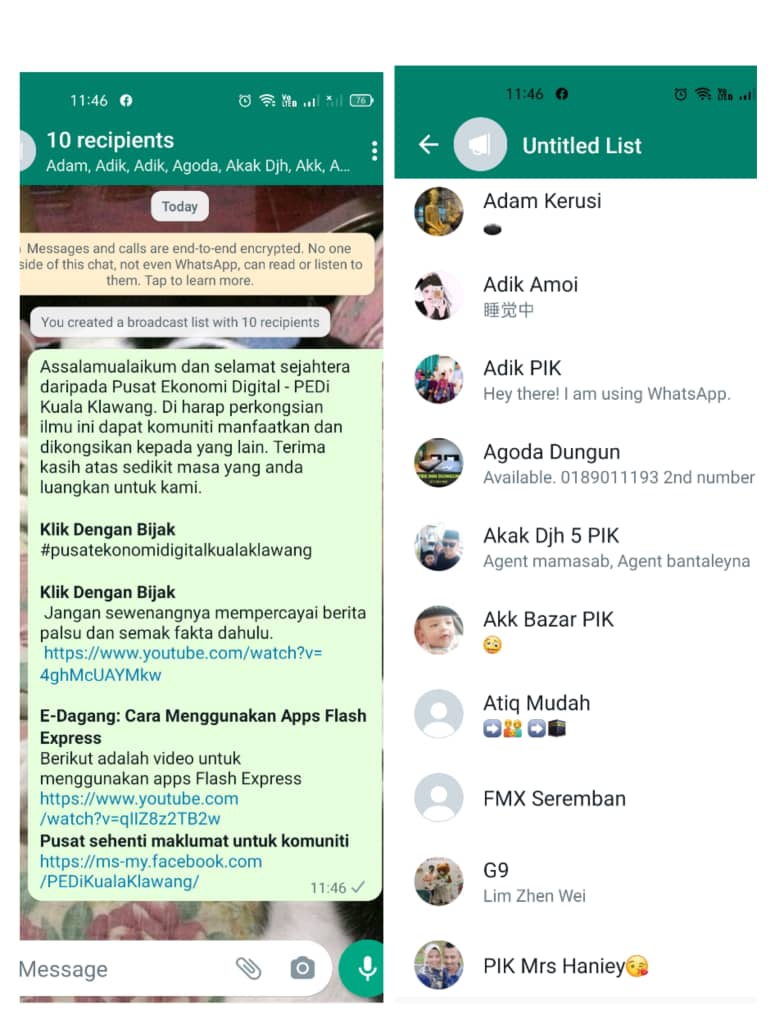Open the camera icon in message bar
Viewport: 777px width, 1024px height.
(x=302, y=968)
